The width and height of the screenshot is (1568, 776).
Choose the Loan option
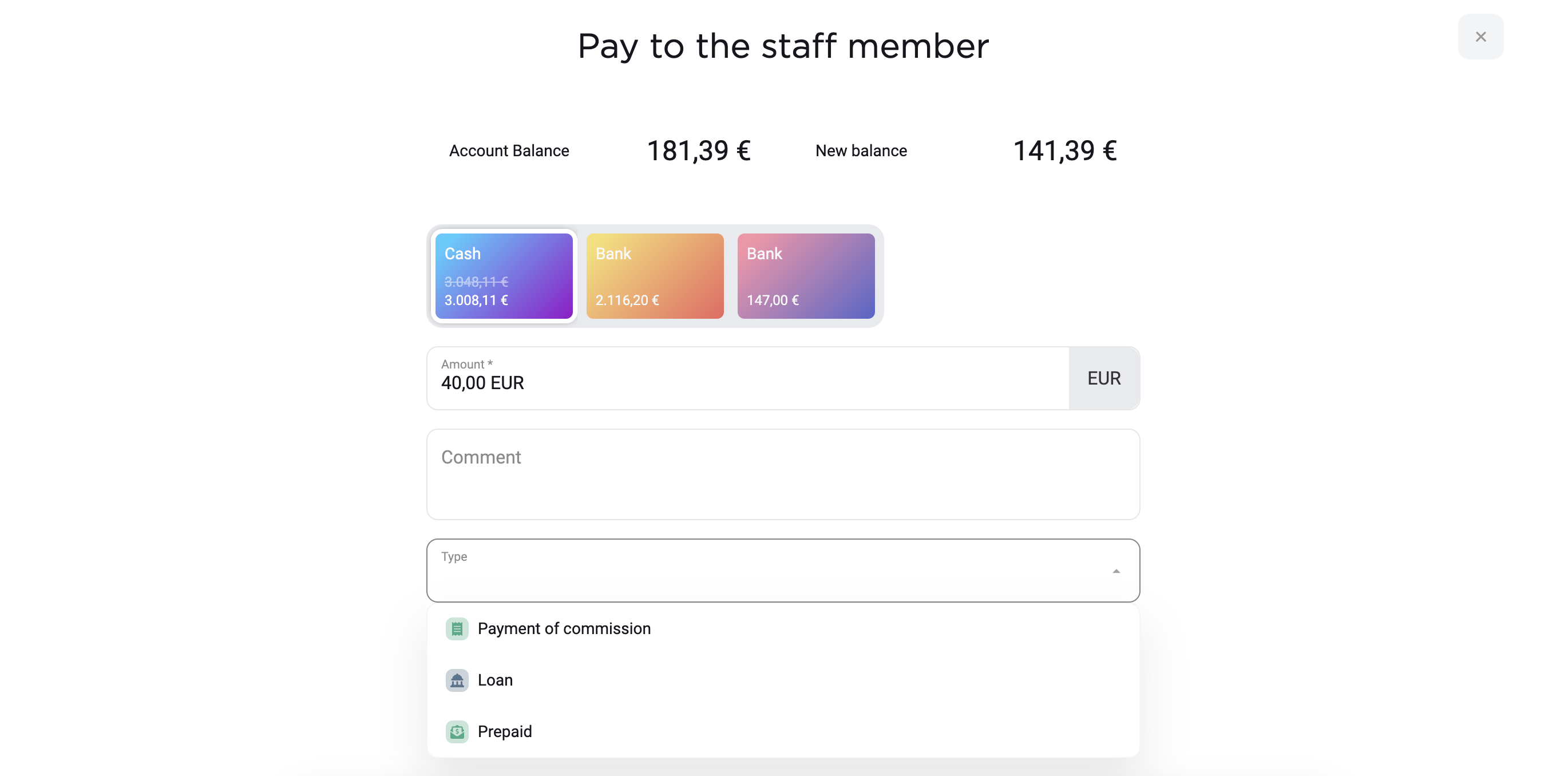tap(783, 680)
